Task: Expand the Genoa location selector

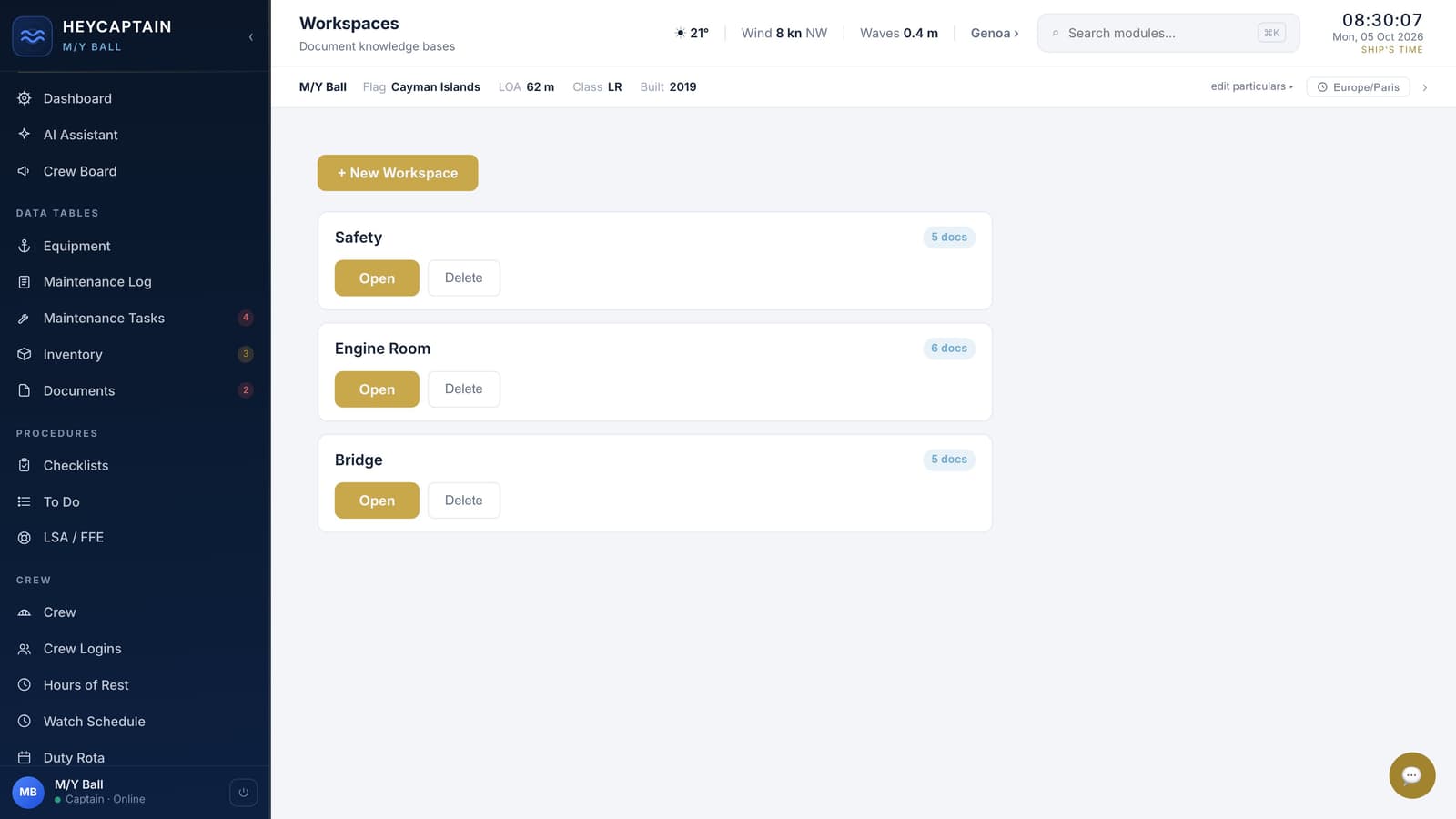Action: (995, 33)
